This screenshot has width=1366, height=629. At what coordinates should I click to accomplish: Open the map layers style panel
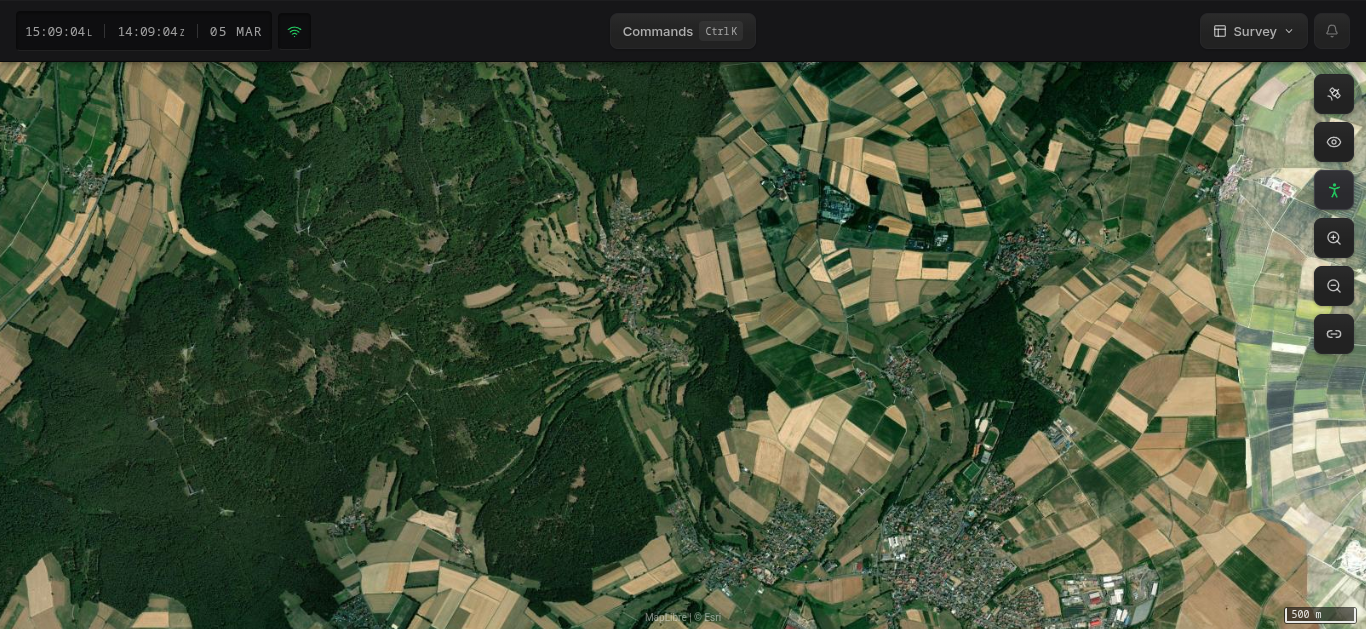(x=1334, y=94)
